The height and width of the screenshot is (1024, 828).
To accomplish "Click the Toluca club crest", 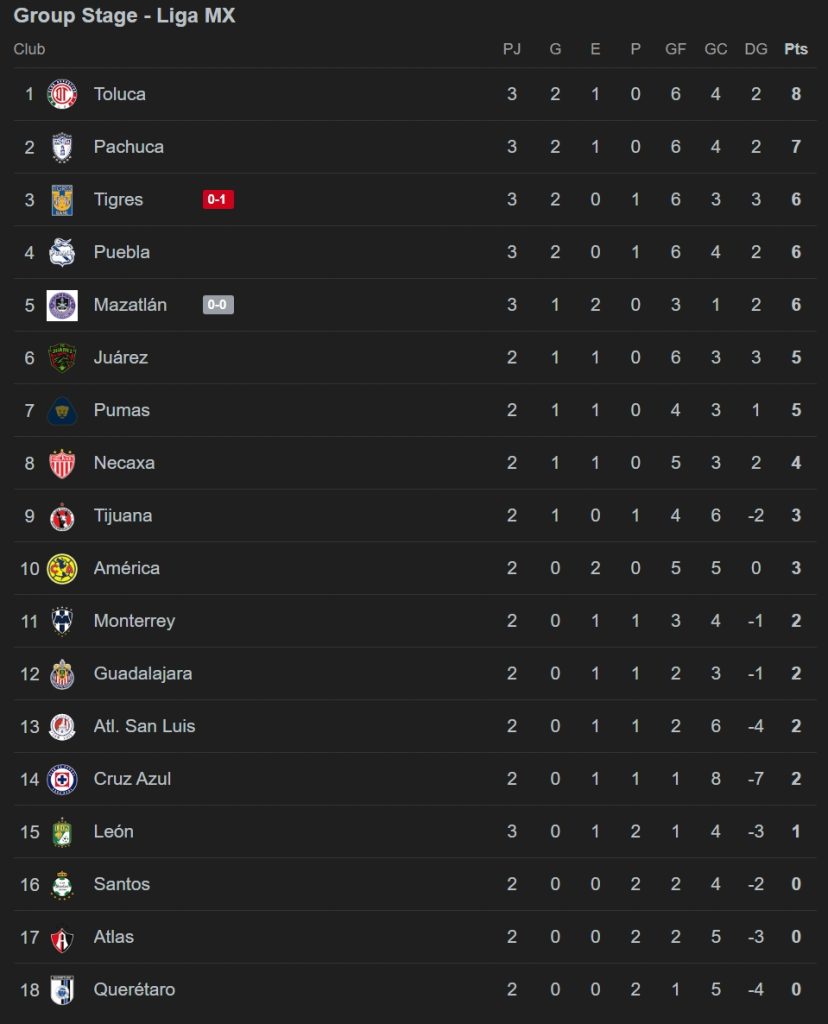I will [x=62, y=94].
